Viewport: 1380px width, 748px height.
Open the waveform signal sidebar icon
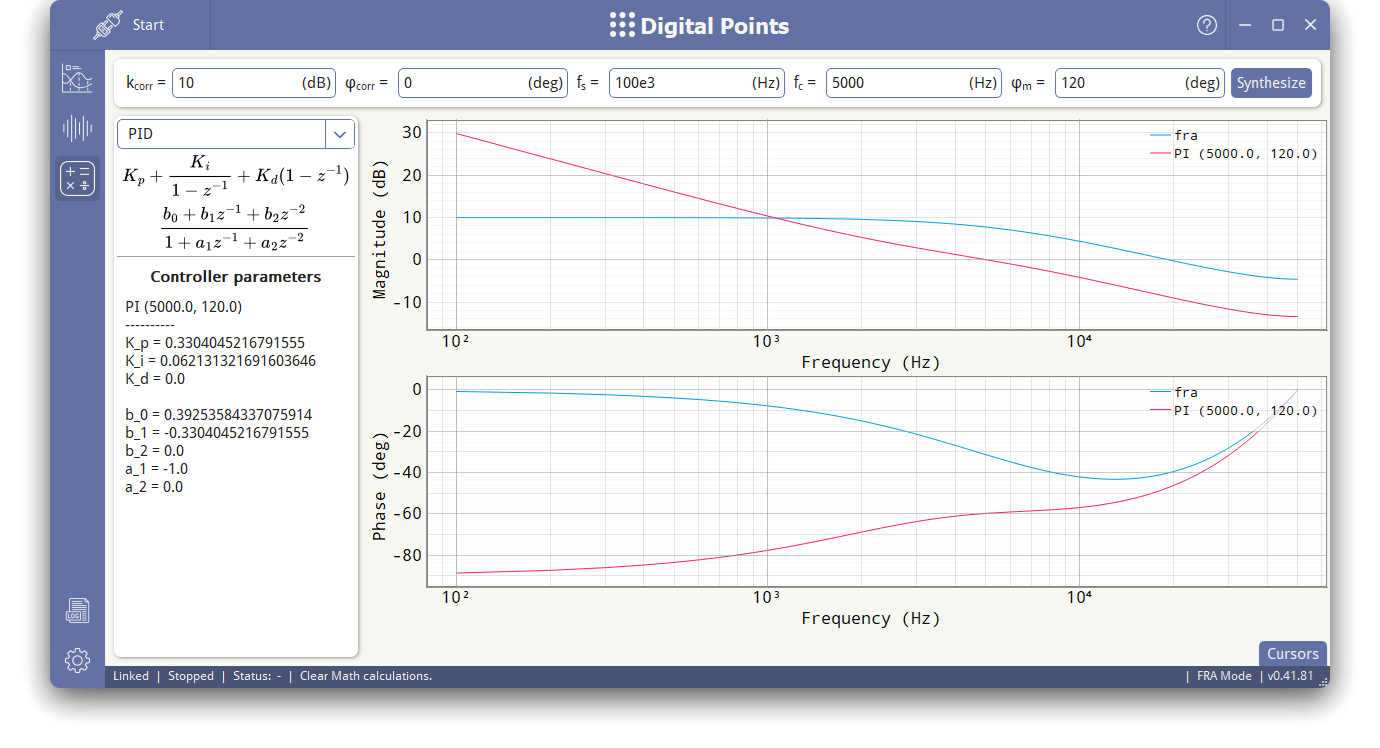[77, 128]
